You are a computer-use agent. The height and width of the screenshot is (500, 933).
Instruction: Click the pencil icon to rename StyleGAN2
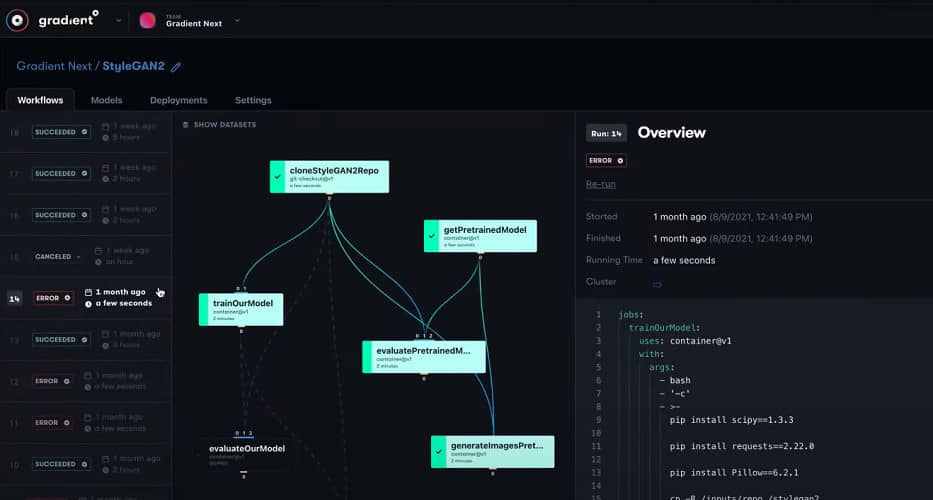pos(176,67)
